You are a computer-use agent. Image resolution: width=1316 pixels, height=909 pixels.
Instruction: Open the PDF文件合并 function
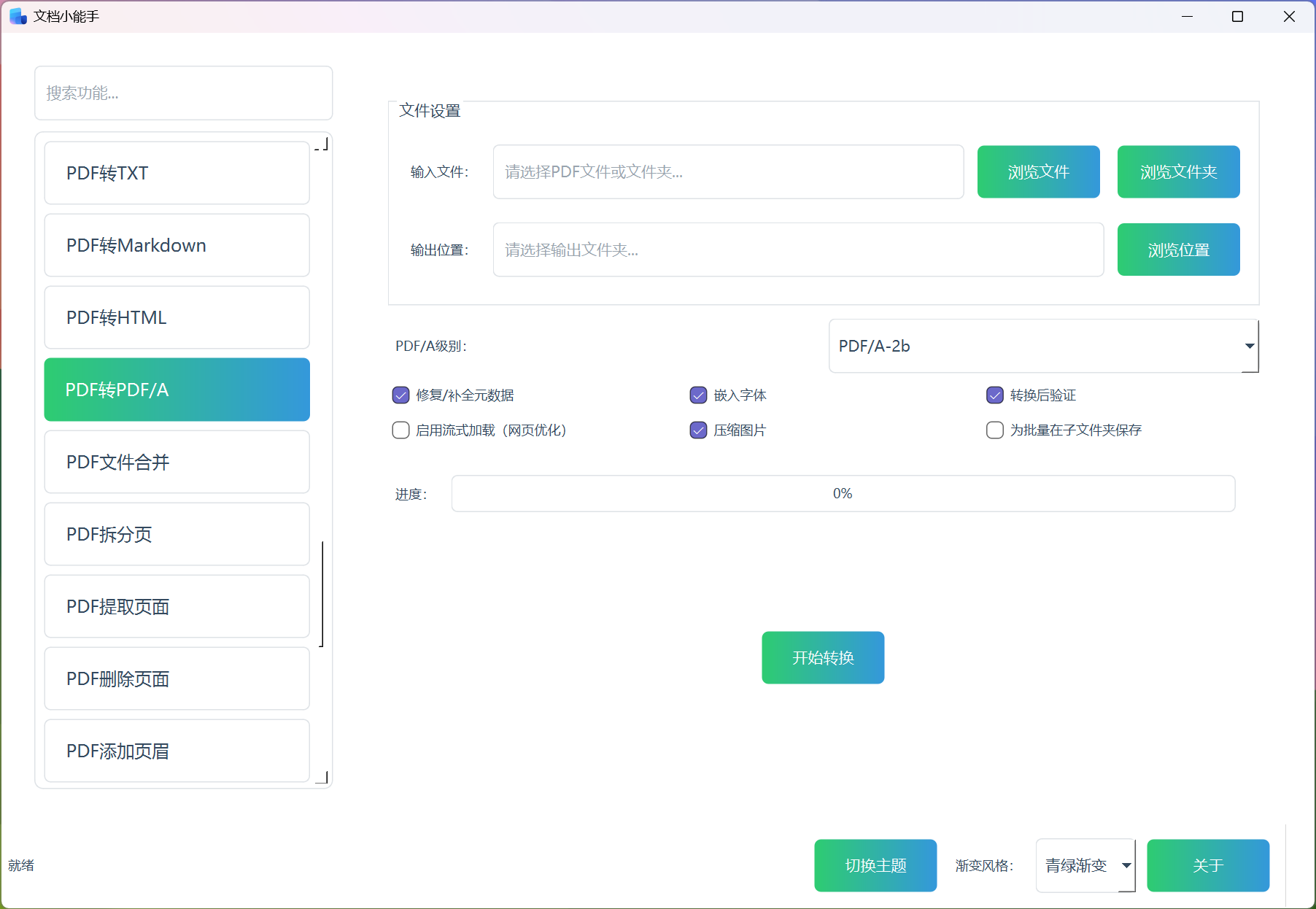coord(177,462)
